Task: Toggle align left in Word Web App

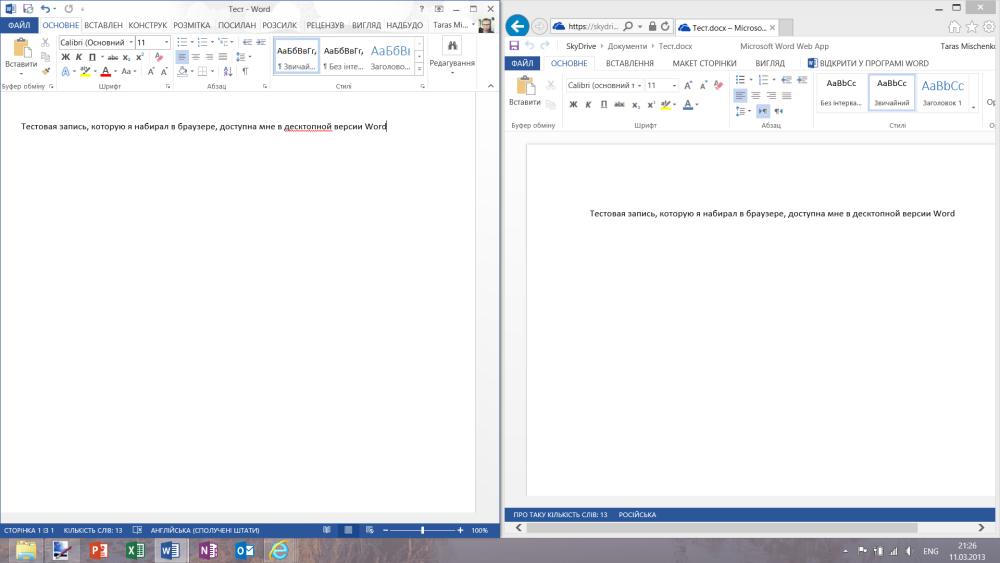Action: (740, 95)
